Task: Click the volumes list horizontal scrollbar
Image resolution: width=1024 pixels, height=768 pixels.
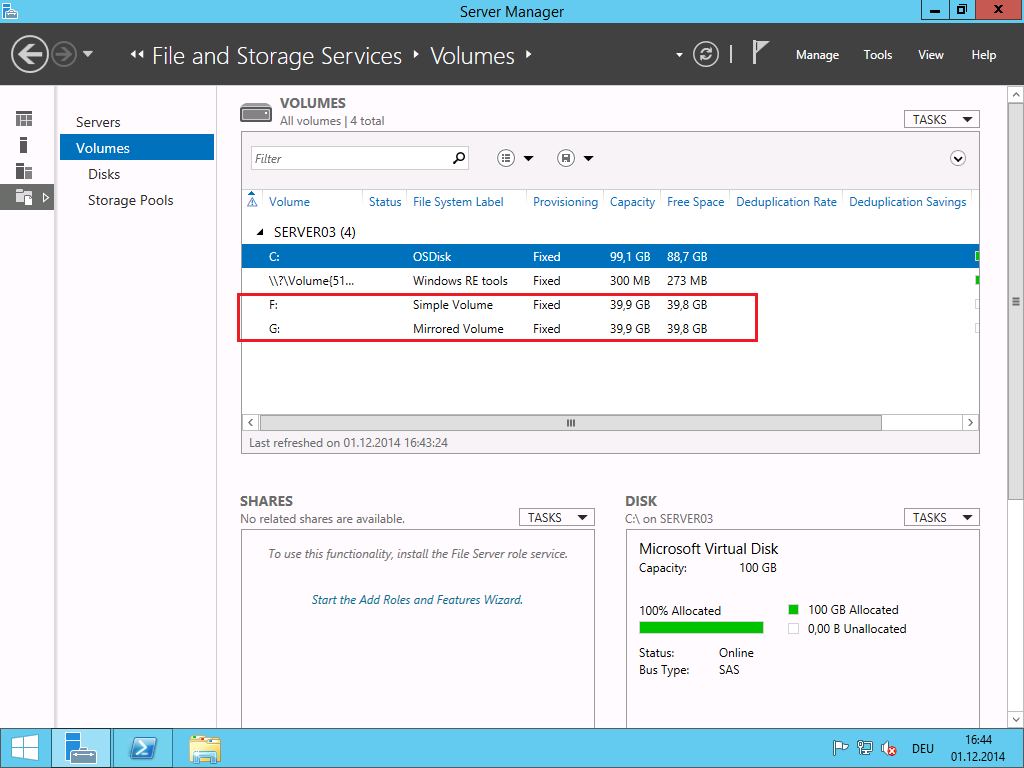Action: [570, 423]
